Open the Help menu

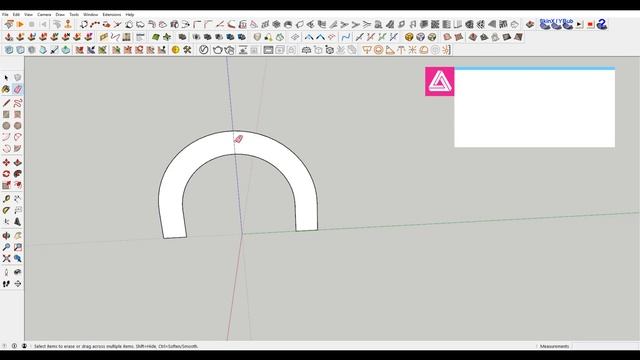[130, 14]
